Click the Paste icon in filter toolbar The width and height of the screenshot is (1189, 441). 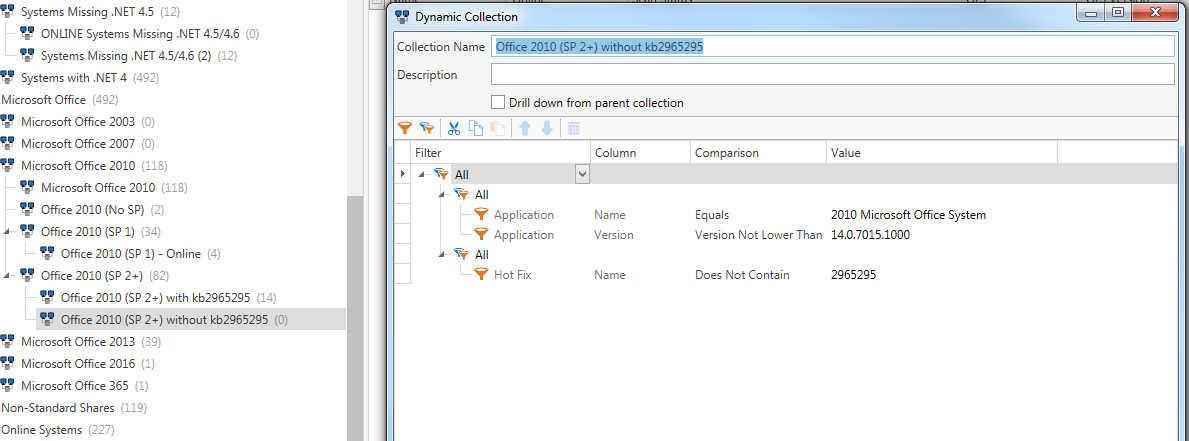coord(497,128)
